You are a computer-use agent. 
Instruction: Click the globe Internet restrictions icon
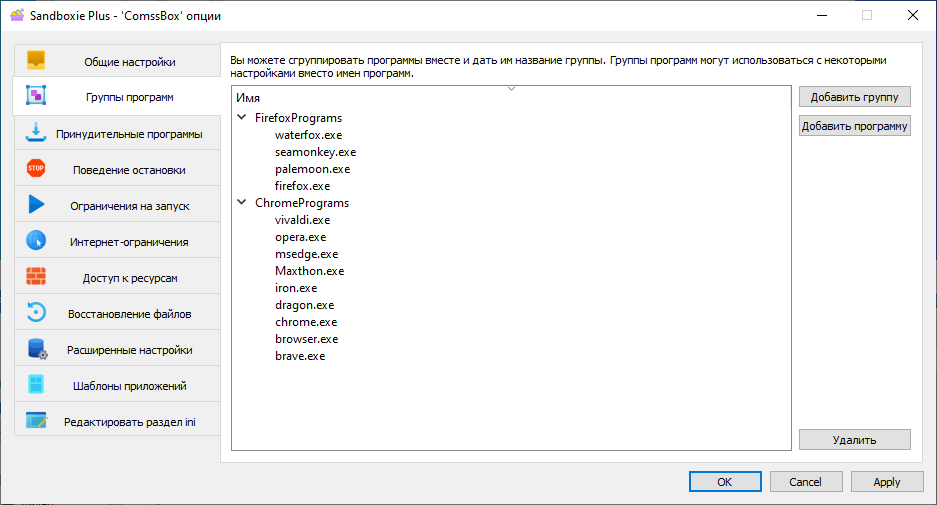(36, 240)
